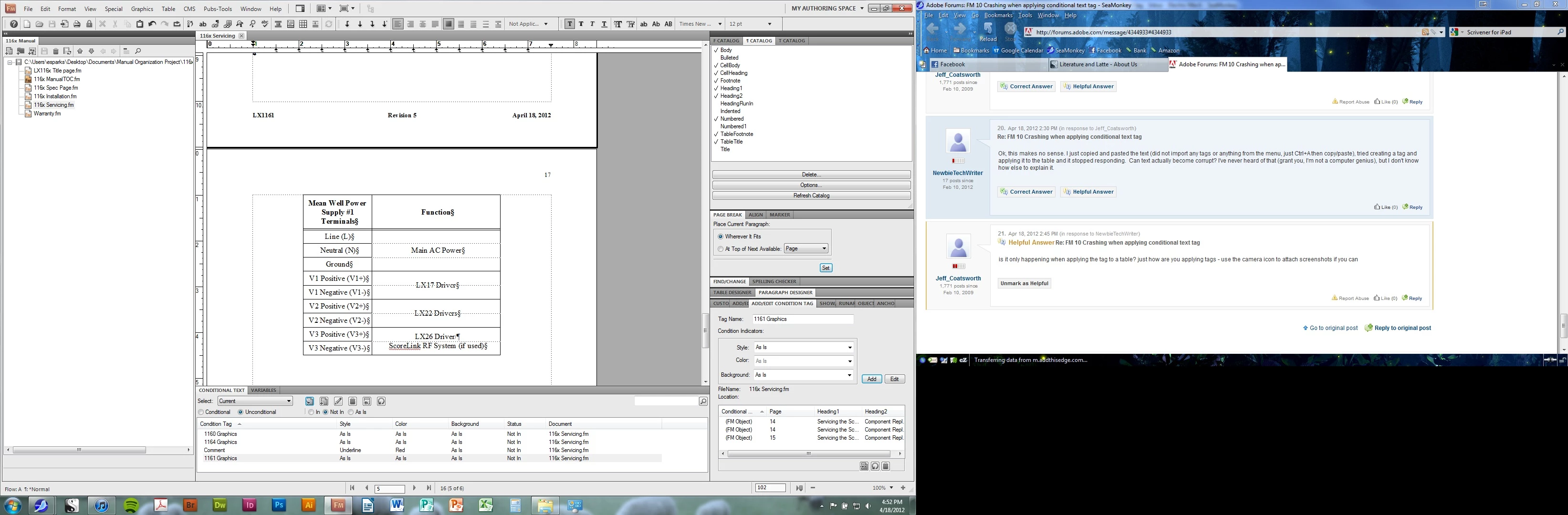Click the Print icon in toolbar
Image resolution: width=1568 pixels, height=515 pixels.
pos(77,24)
